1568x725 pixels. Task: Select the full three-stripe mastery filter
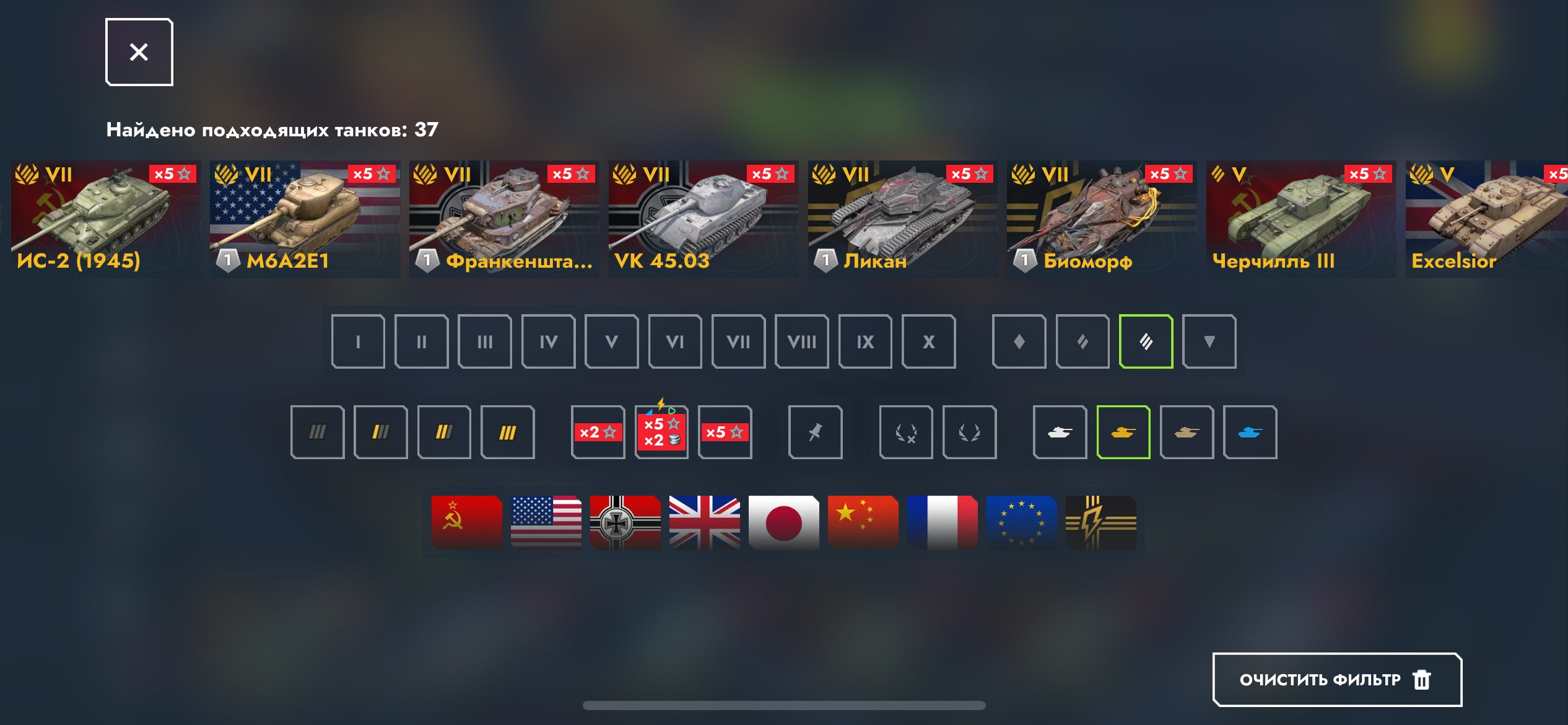coord(508,433)
